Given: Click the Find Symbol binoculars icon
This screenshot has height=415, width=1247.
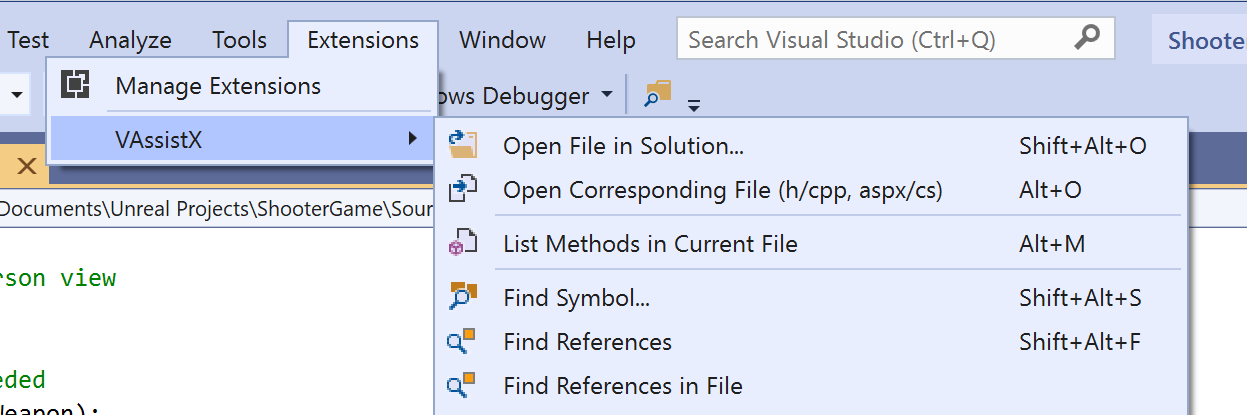Looking at the screenshot, I should tap(463, 298).
